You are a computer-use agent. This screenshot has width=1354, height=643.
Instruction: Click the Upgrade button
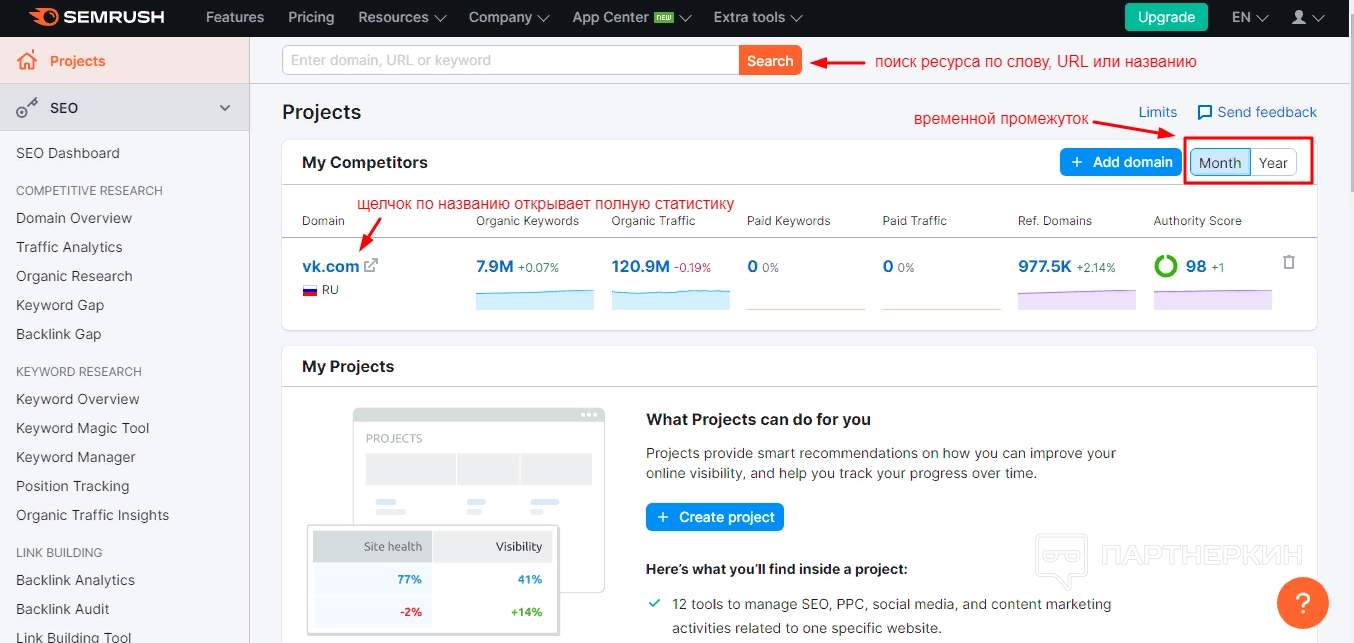1166,17
